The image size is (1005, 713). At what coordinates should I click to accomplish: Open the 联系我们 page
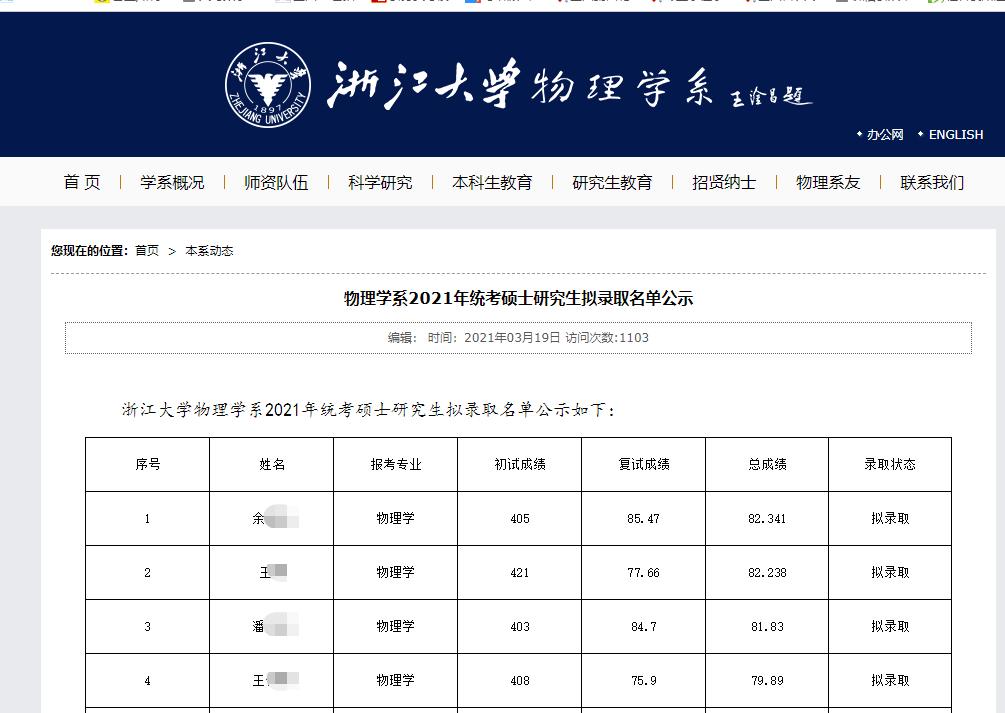(x=932, y=182)
